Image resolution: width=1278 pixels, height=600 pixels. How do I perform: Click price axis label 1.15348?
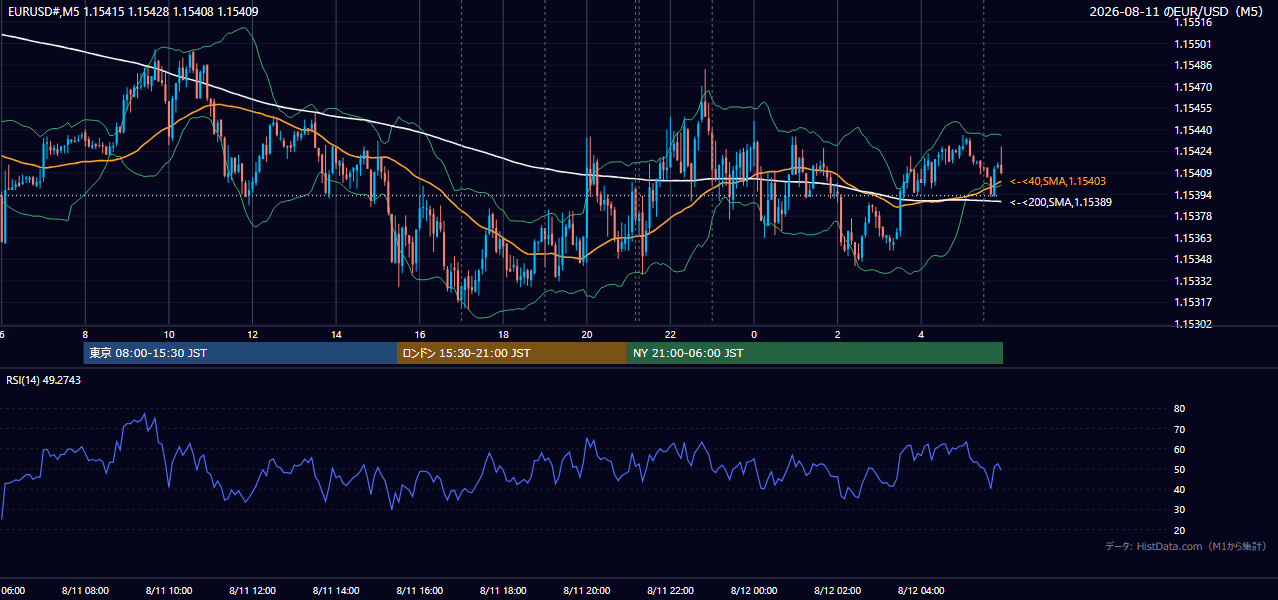1193,259
